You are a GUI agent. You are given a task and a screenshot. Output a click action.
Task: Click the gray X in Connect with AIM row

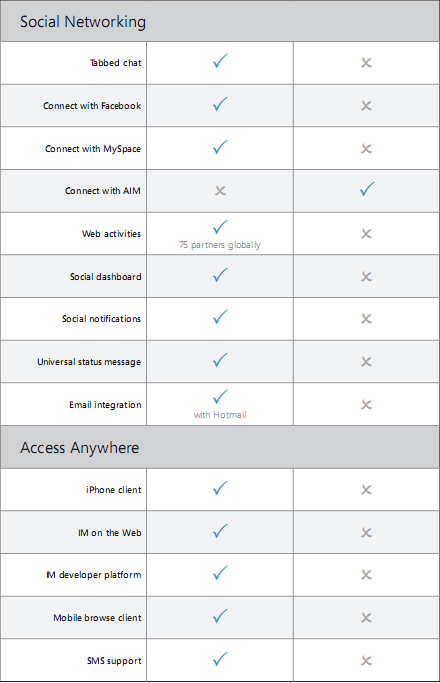click(220, 190)
